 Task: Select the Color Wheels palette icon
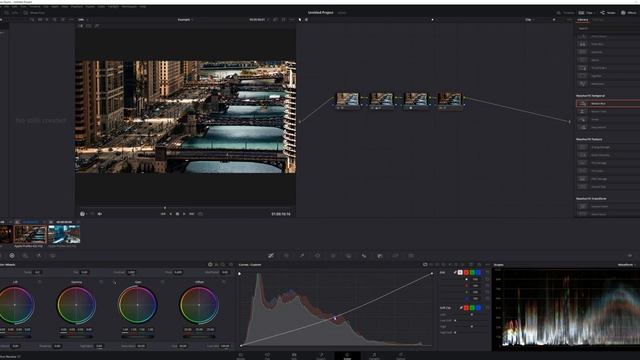12,256
